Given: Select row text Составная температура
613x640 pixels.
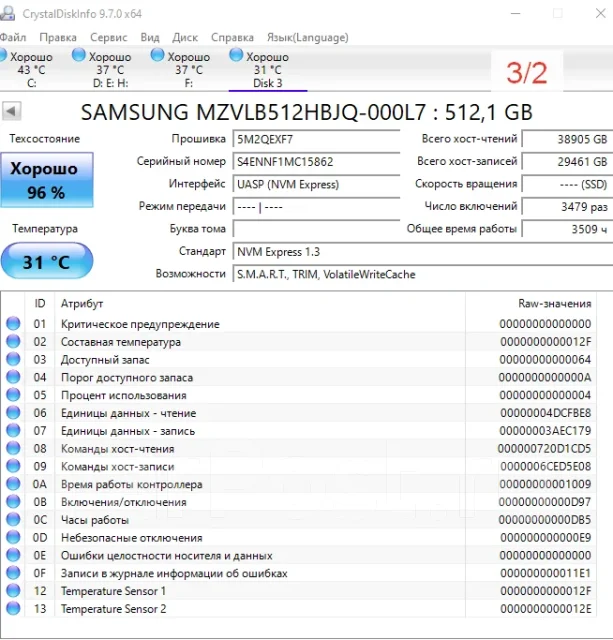Looking at the screenshot, I should 121,342.
